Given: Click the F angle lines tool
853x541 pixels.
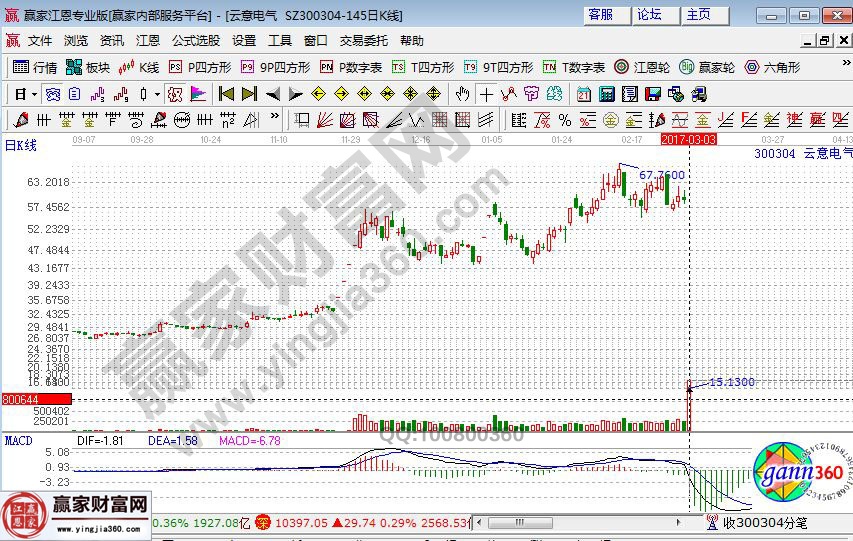Looking at the screenshot, I should tap(749, 120).
